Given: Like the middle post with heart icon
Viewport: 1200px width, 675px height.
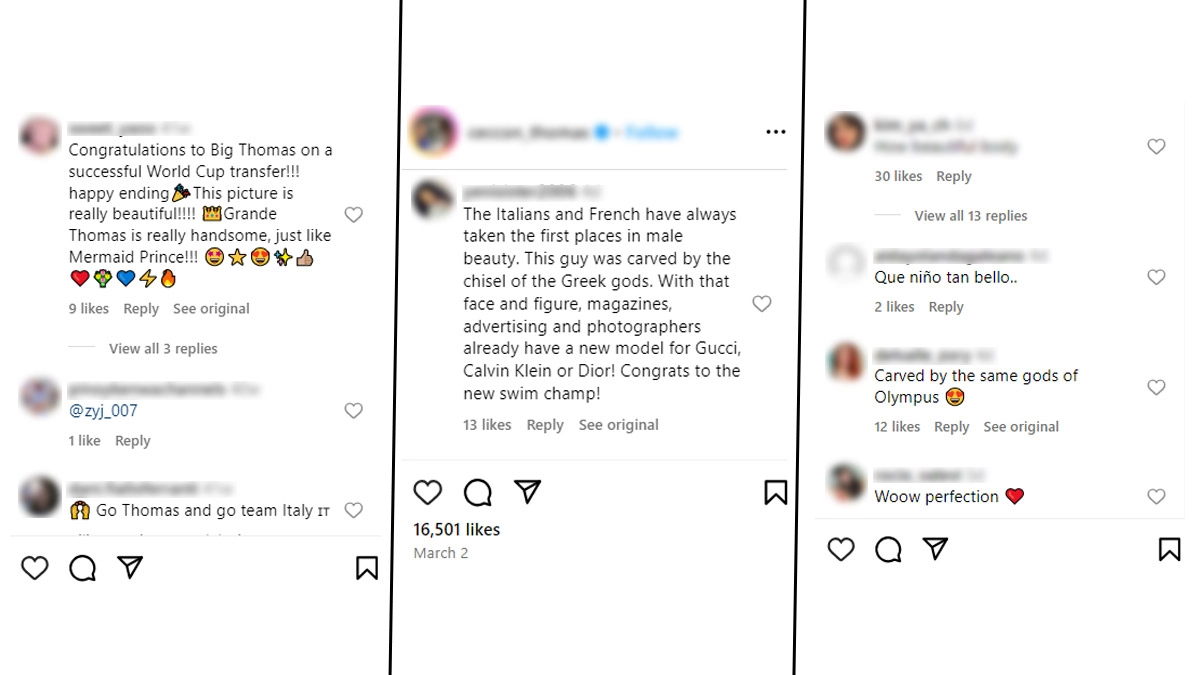Looking at the screenshot, I should click(428, 492).
